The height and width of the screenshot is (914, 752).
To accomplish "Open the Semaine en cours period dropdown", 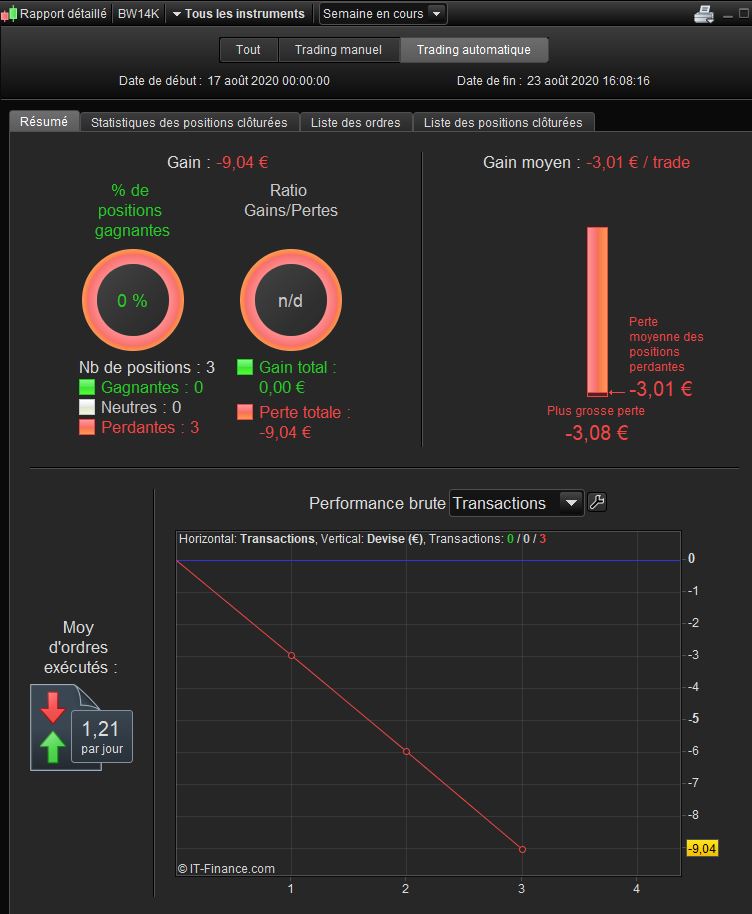I will pos(383,13).
